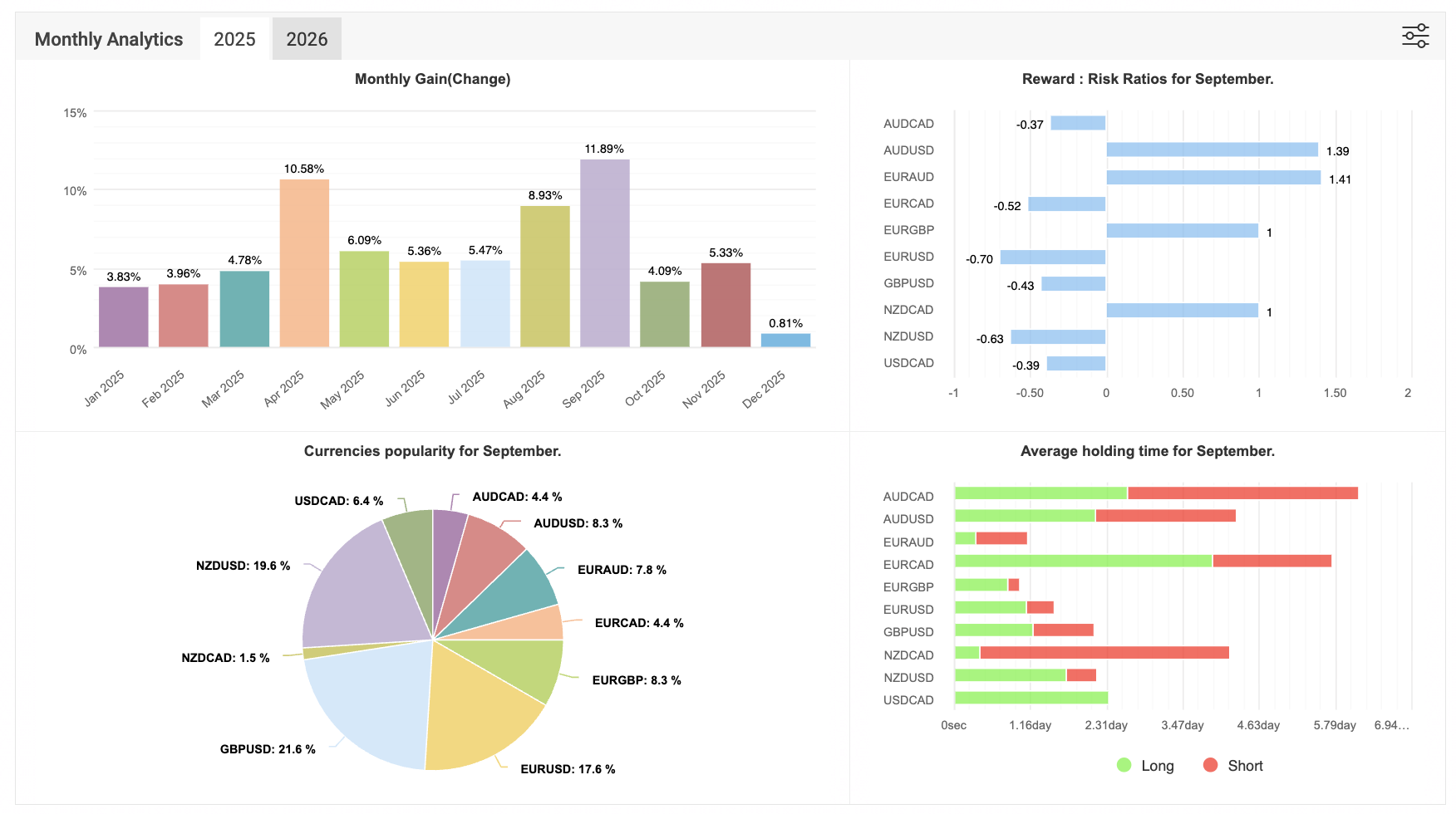Switch to the 2026 tab
This screenshot has width=1456, height=814.
[x=307, y=39]
